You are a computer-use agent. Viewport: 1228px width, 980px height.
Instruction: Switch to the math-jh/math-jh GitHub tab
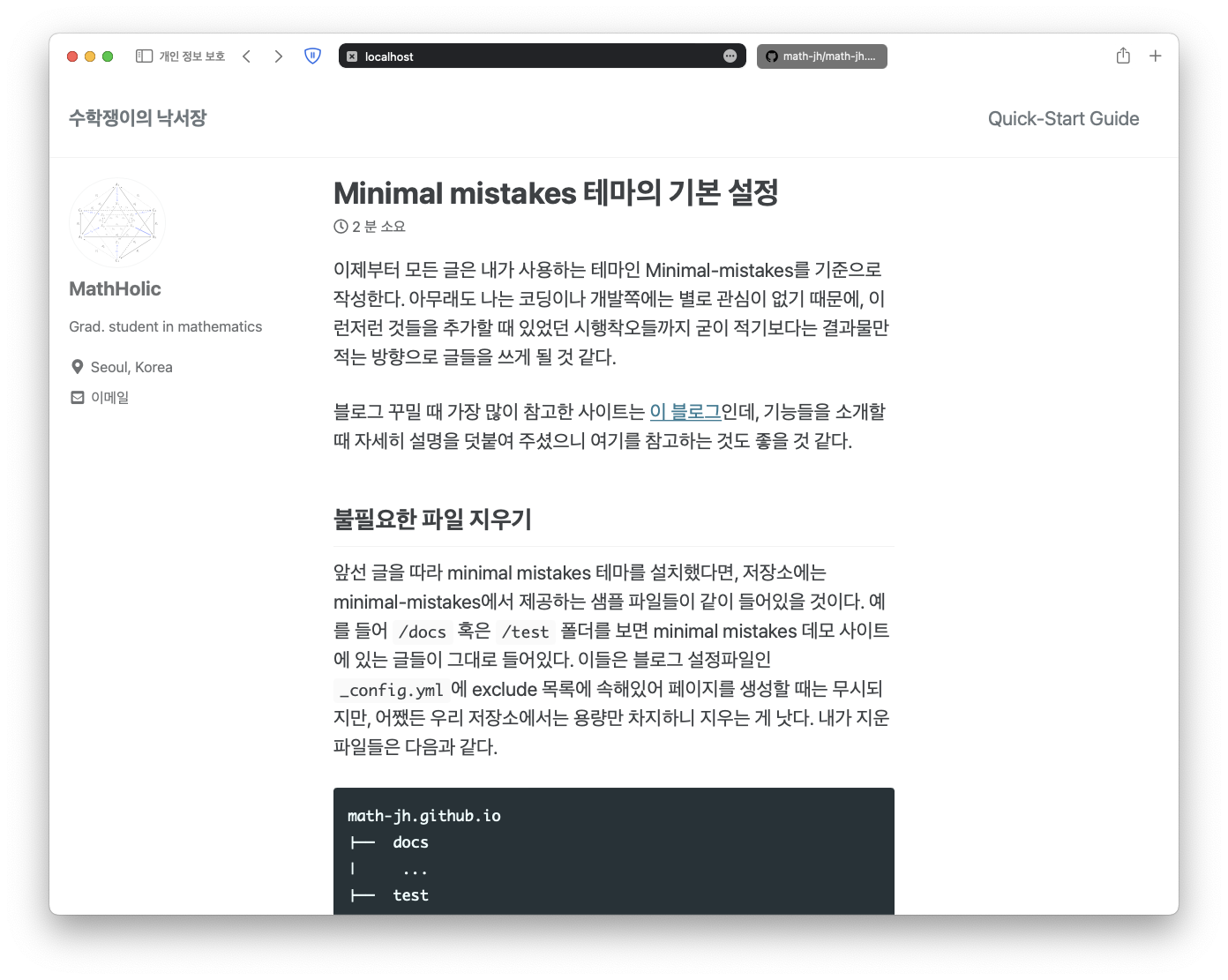tap(822, 56)
